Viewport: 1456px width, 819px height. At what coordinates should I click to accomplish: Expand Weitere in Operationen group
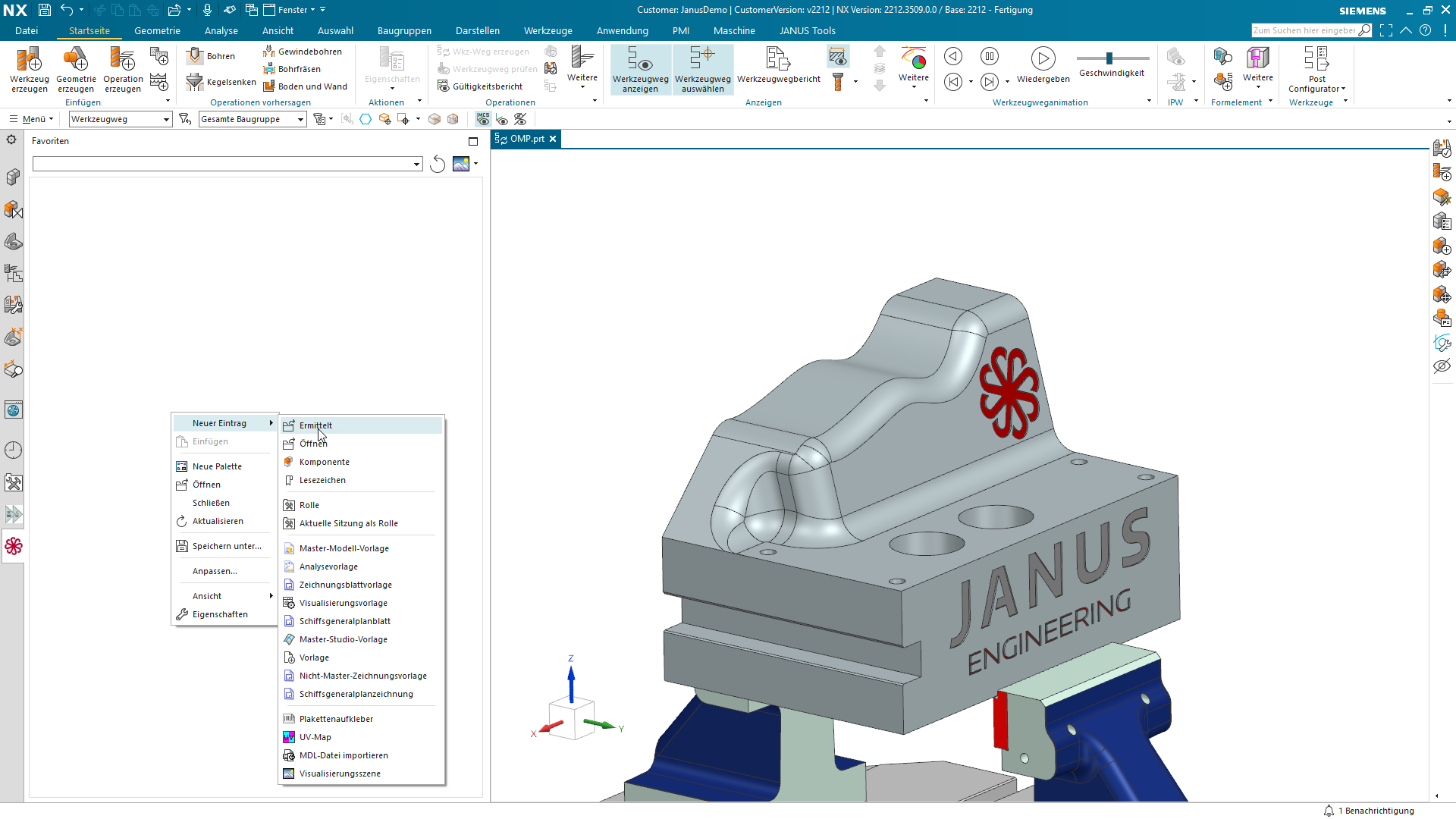(x=582, y=68)
